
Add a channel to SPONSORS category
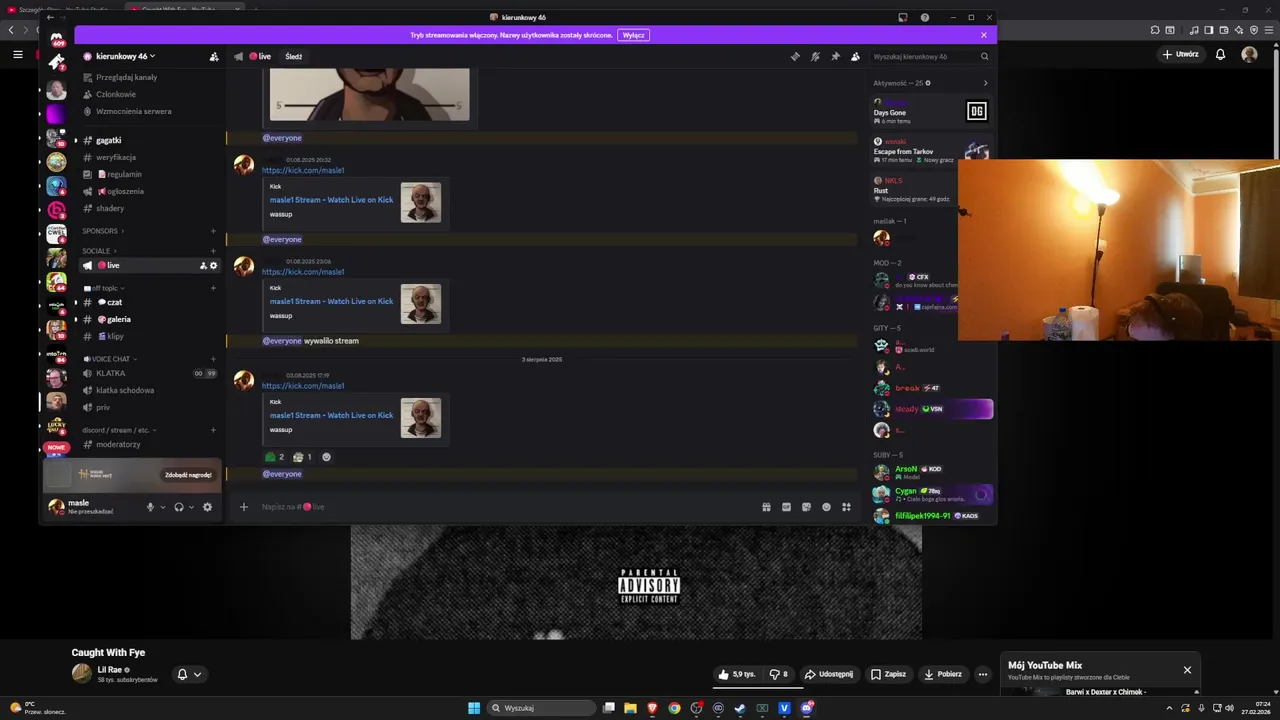pyautogui.click(x=213, y=231)
